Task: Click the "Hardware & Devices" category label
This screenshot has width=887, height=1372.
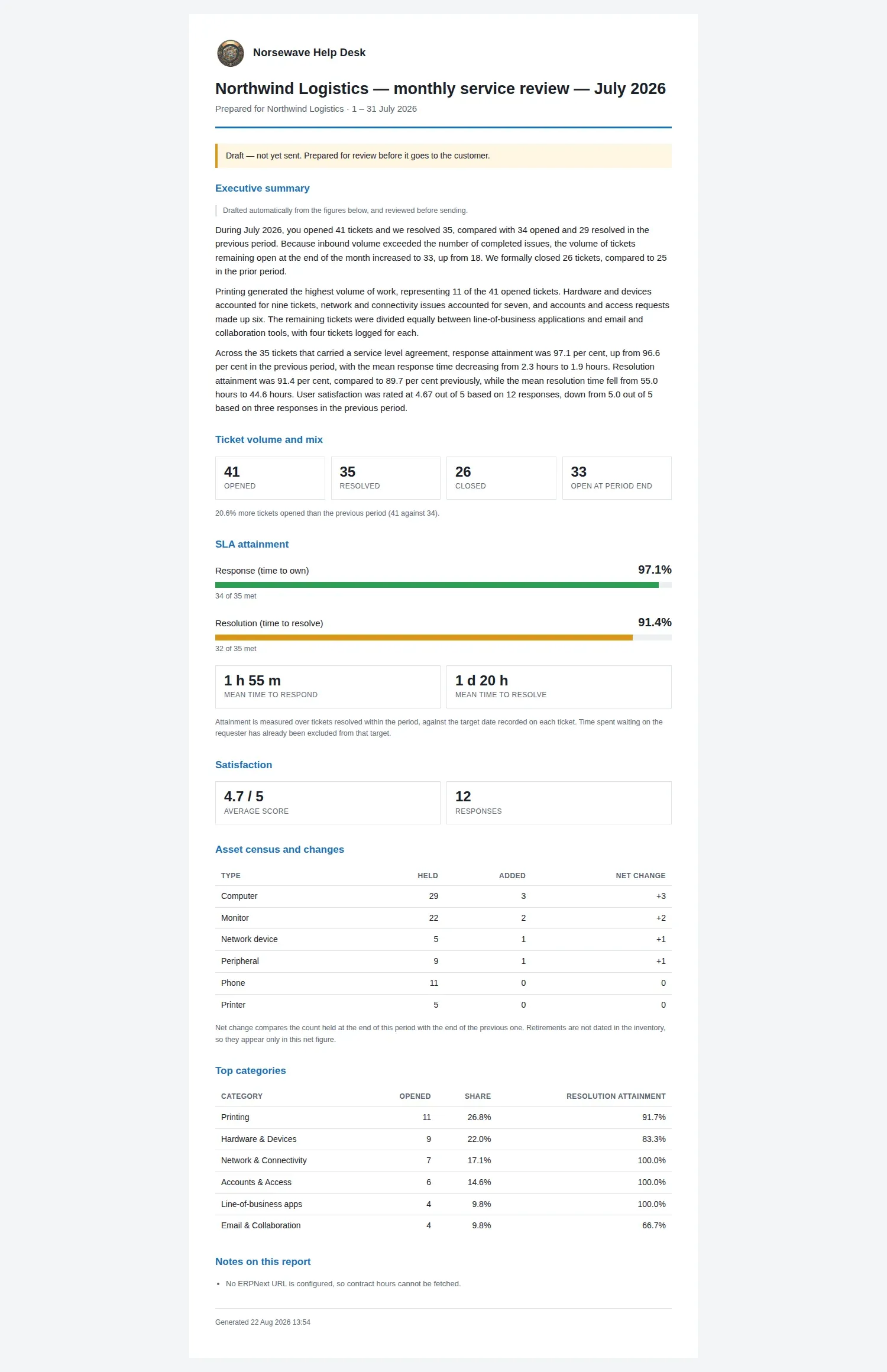Action: coord(259,1139)
